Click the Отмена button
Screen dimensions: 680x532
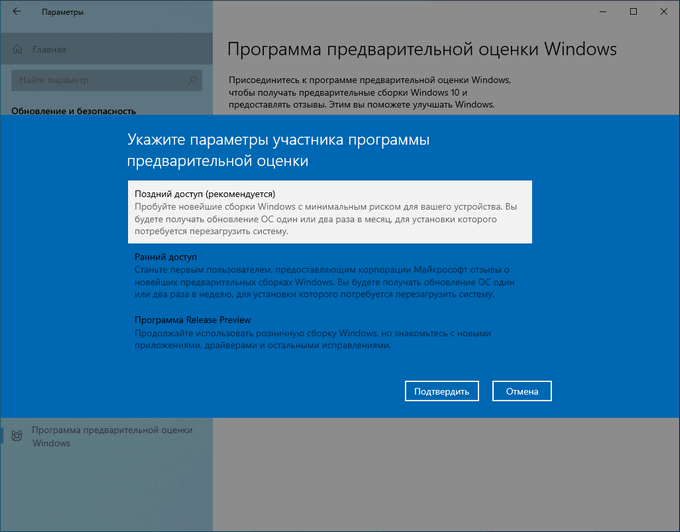522,391
